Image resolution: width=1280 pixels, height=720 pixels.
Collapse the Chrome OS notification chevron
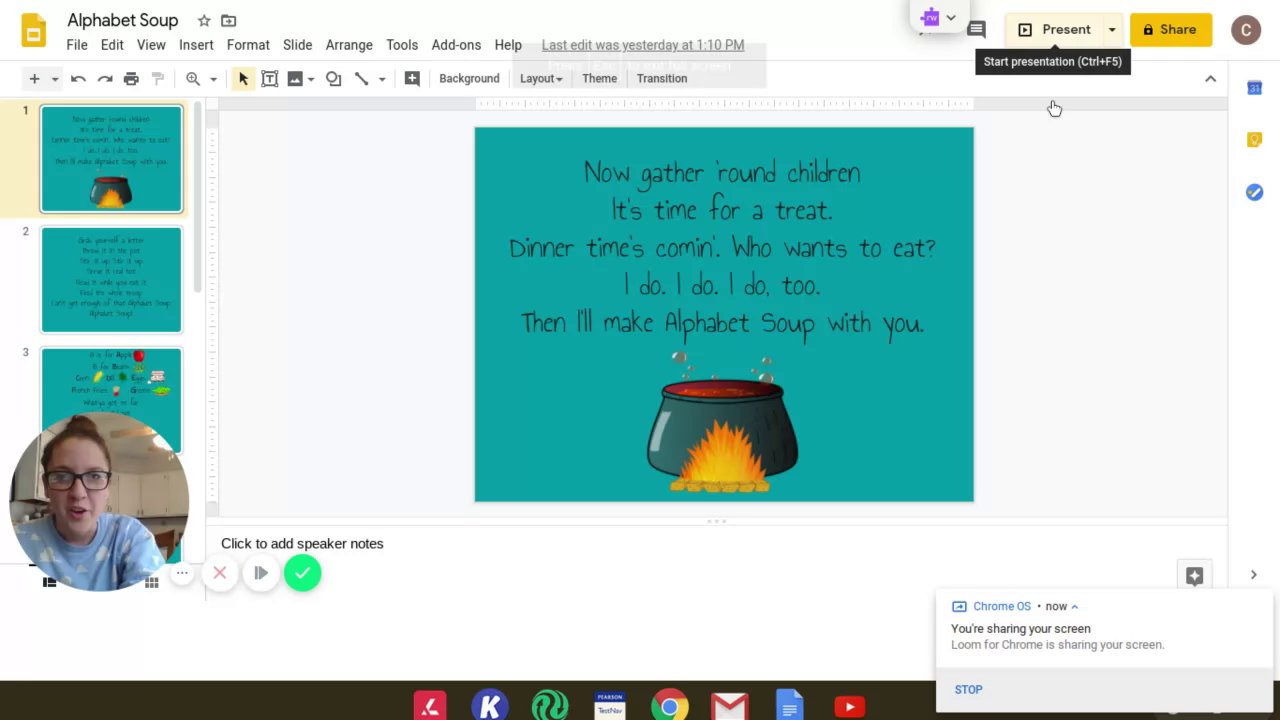click(x=1075, y=606)
